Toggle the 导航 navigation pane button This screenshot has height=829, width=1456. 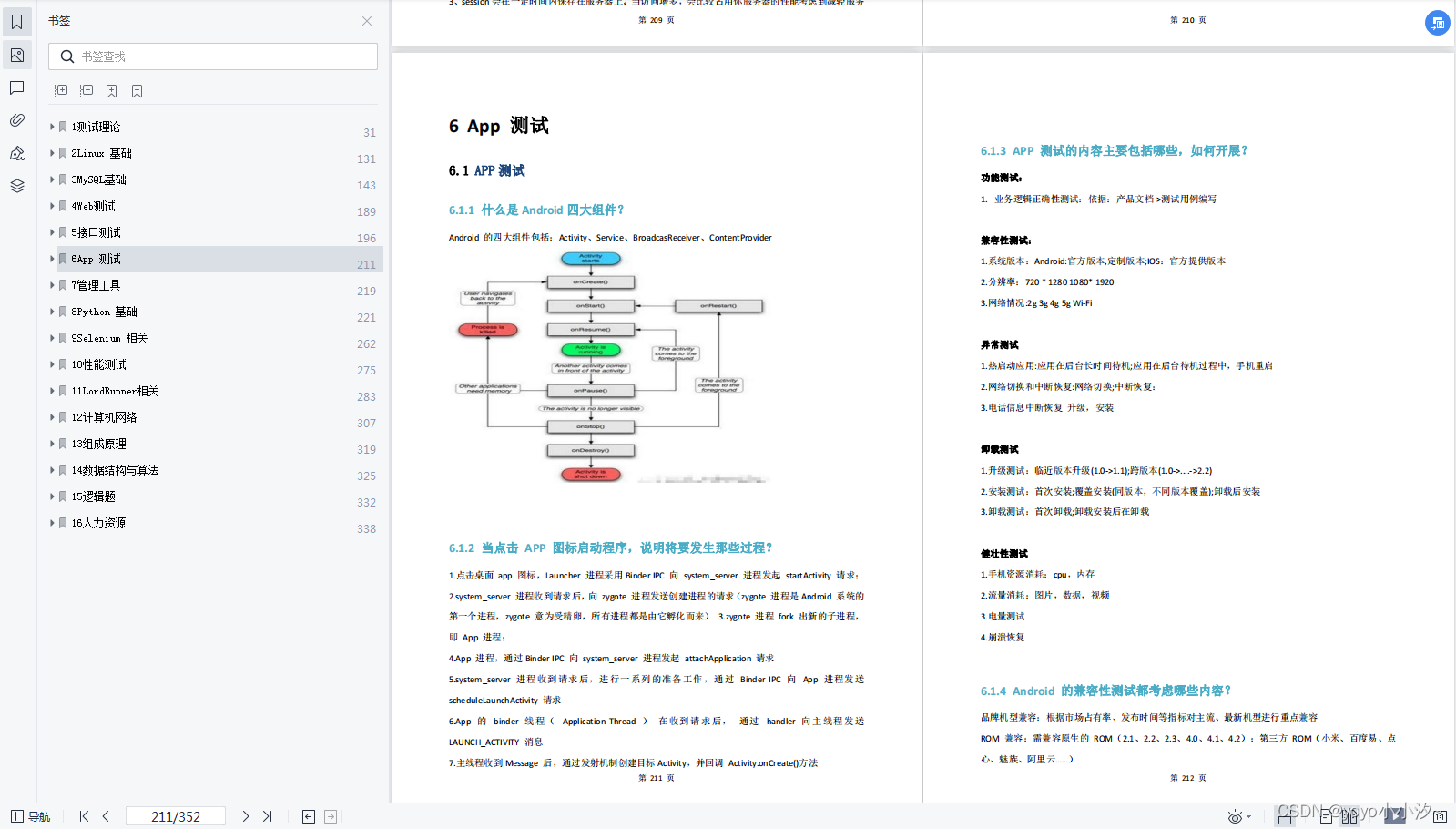point(30,816)
